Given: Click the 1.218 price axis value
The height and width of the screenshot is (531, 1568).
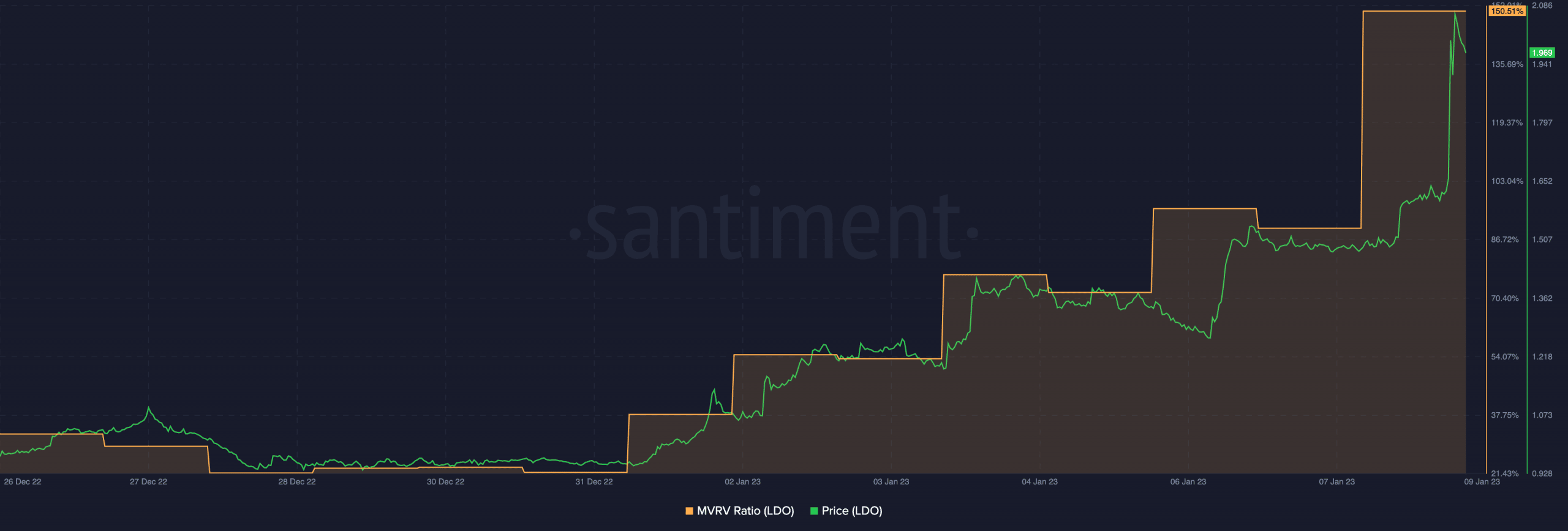Looking at the screenshot, I should (x=1542, y=356).
